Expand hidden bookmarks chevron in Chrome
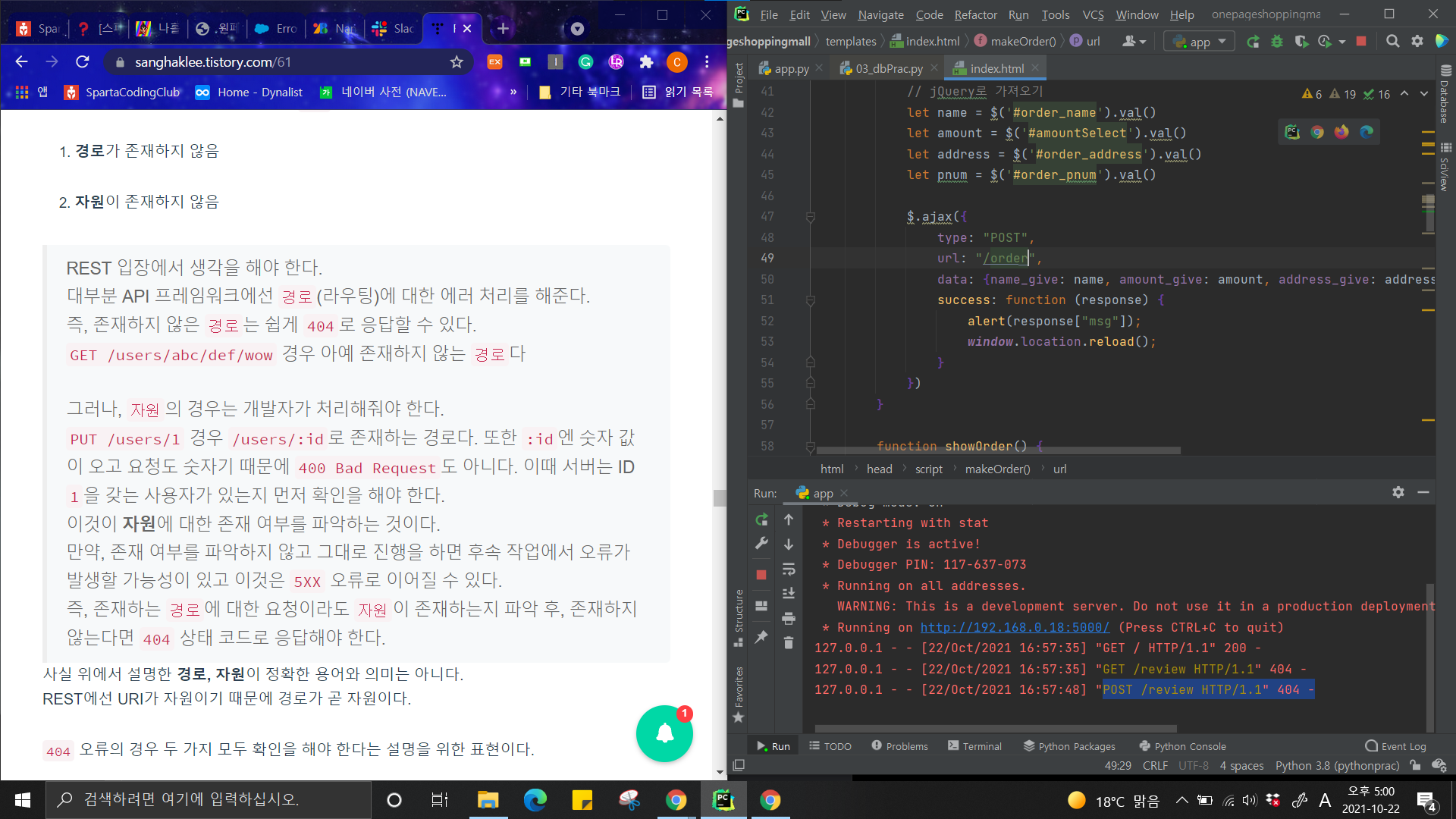The image size is (1456, 819). (x=513, y=92)
